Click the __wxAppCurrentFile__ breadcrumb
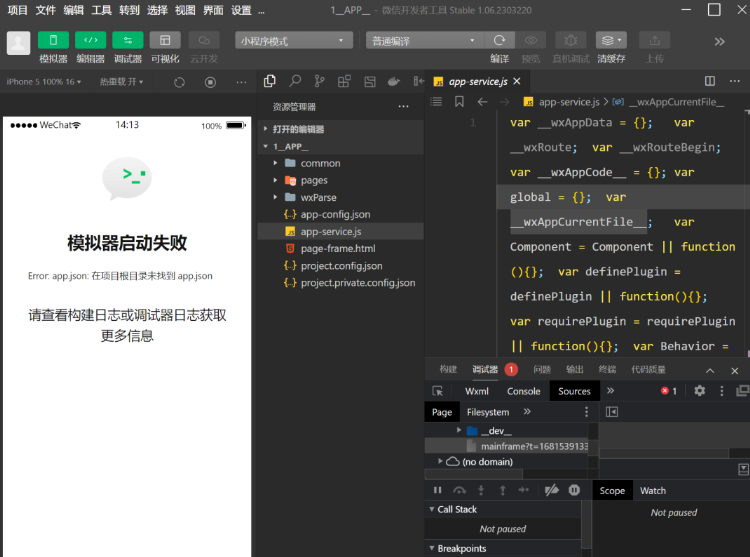Image resolution: width=750 pixels, height=557 pixels. click(x=669, y=102)
